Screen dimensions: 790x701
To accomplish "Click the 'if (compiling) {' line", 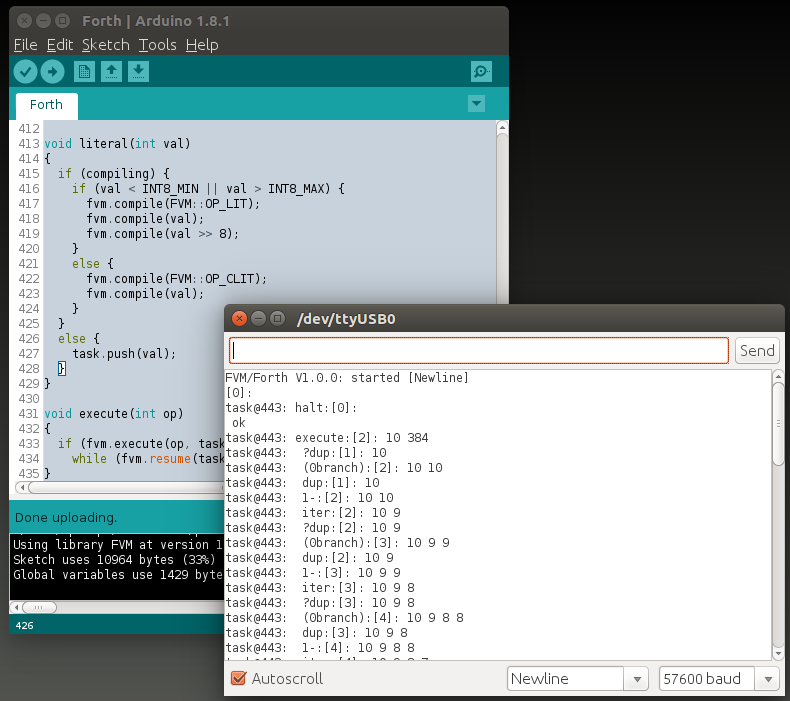I will point(114,174).
